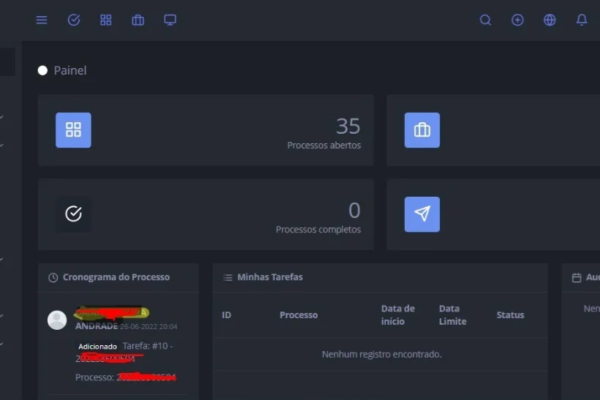Show notifications via the bell icon
600x400 pixels.
581,20
